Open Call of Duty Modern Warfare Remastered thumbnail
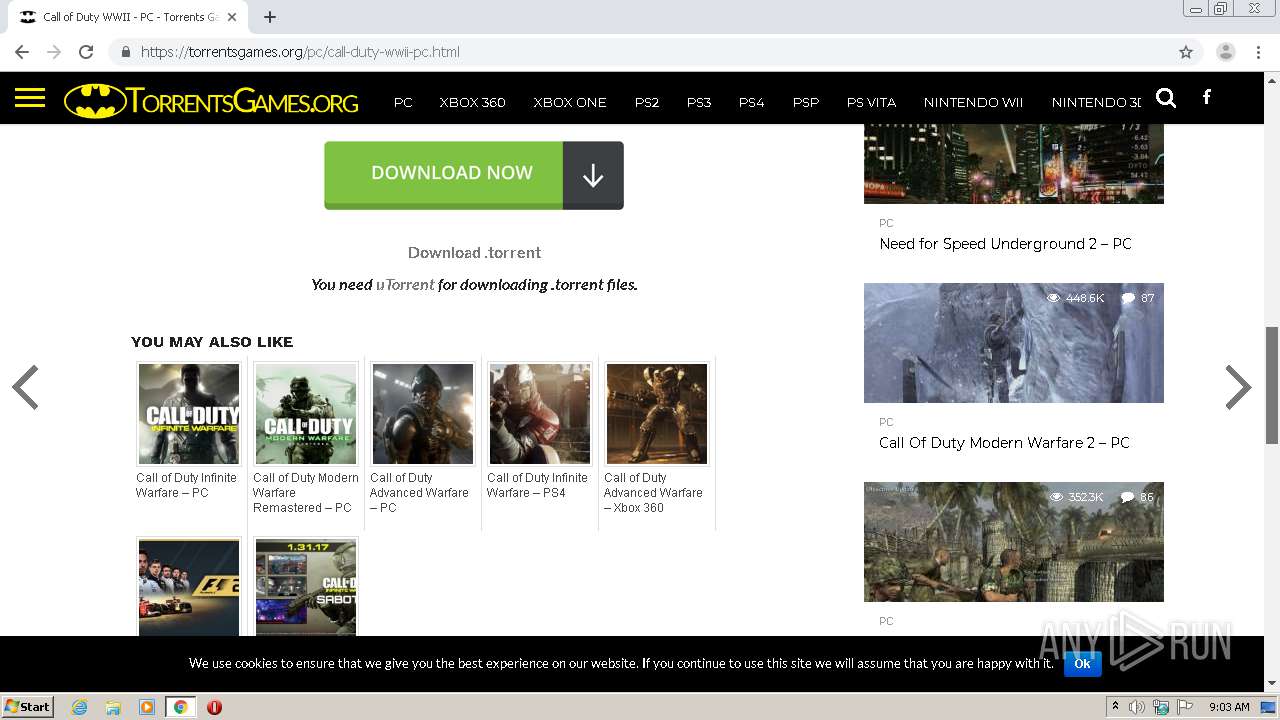Viewport: 1280px width, 720px height. tap(306, 414)
